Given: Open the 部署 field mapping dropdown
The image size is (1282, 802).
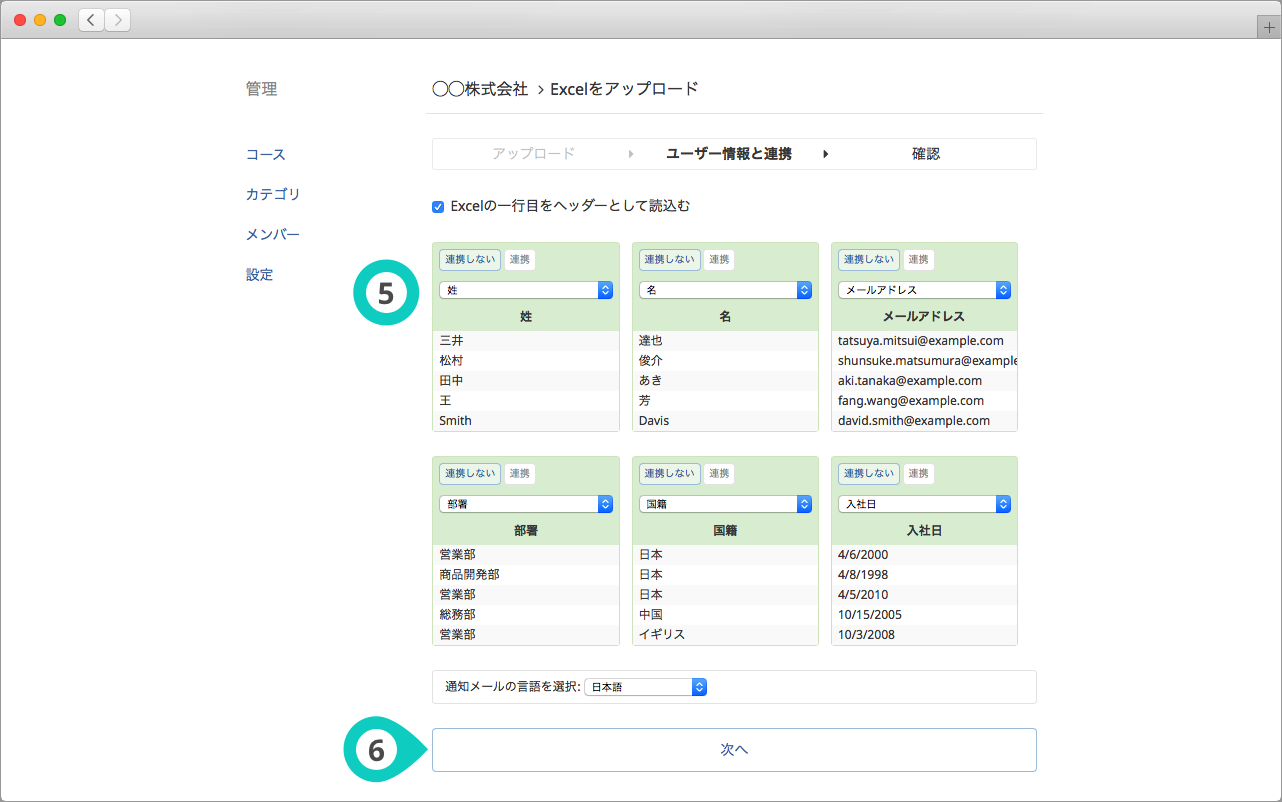Looking at the screenshot, I should coord(525,504).
